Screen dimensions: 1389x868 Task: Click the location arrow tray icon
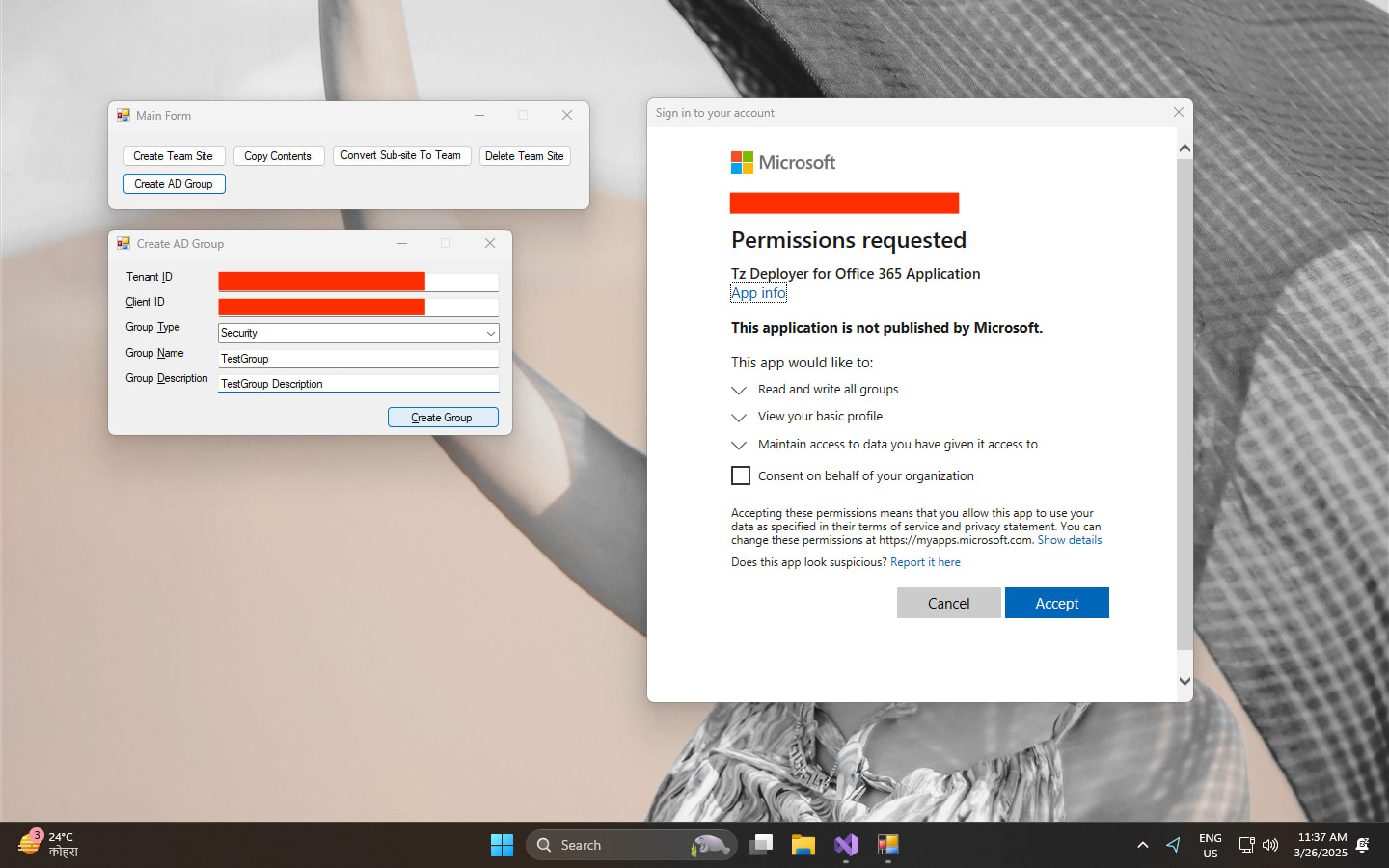[1173, 845]
